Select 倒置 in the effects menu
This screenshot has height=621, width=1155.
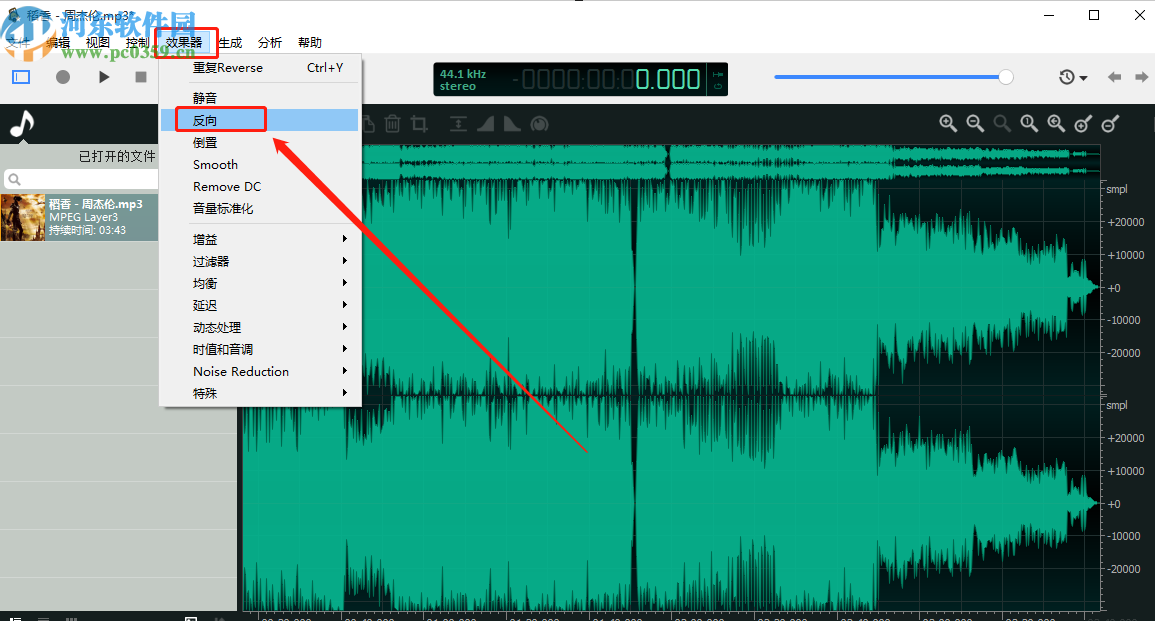pos(260,142)
